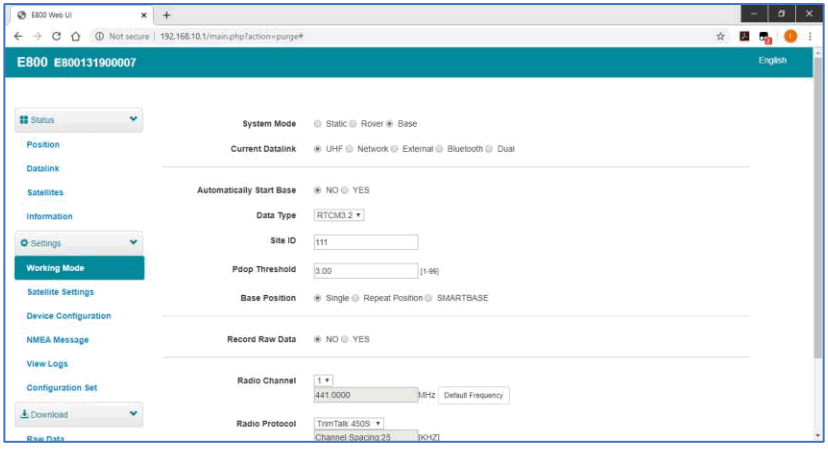Viewport: 828px width, 450px height.
Task: Open View Logs
Action: (47, 364)
